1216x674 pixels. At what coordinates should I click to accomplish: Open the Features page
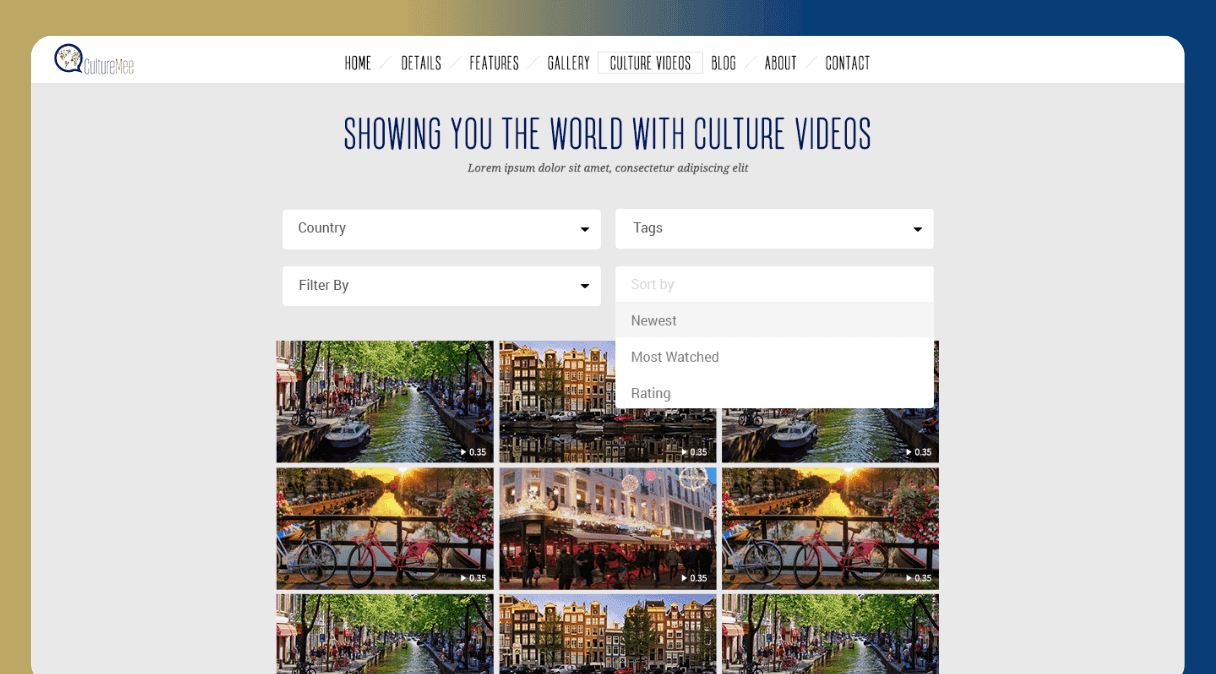tap(494, 63)
